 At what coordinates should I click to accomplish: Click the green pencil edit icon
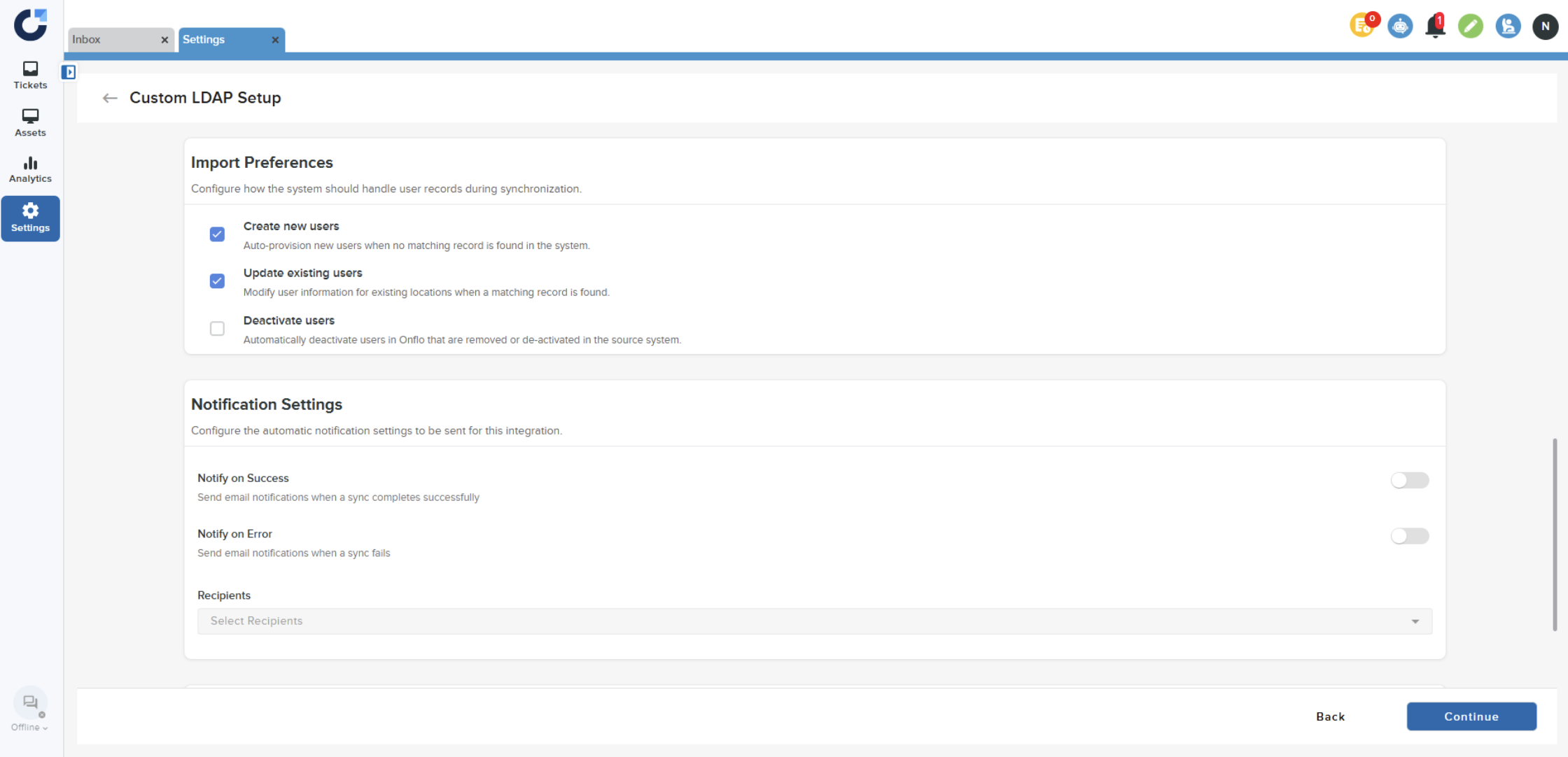[1470, 27]
